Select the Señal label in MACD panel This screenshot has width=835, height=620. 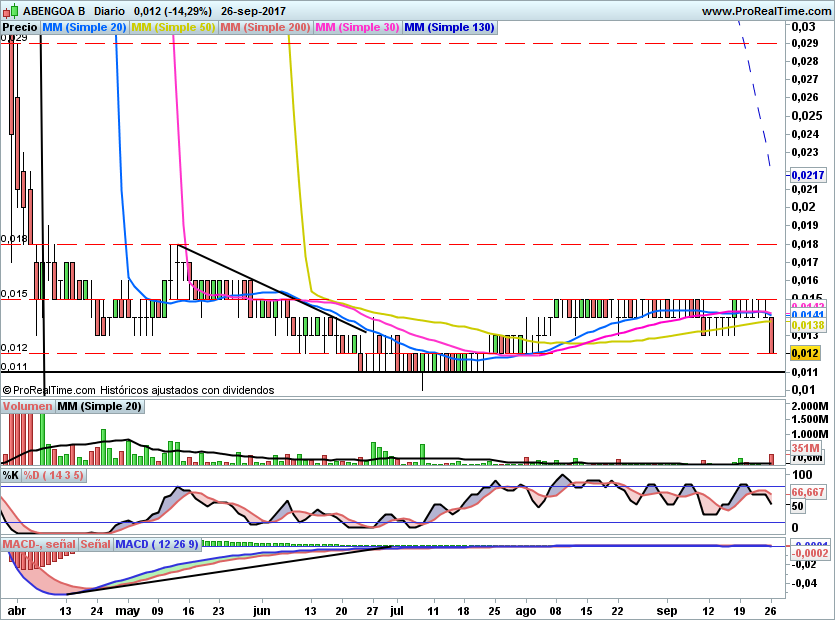point(95,544)
